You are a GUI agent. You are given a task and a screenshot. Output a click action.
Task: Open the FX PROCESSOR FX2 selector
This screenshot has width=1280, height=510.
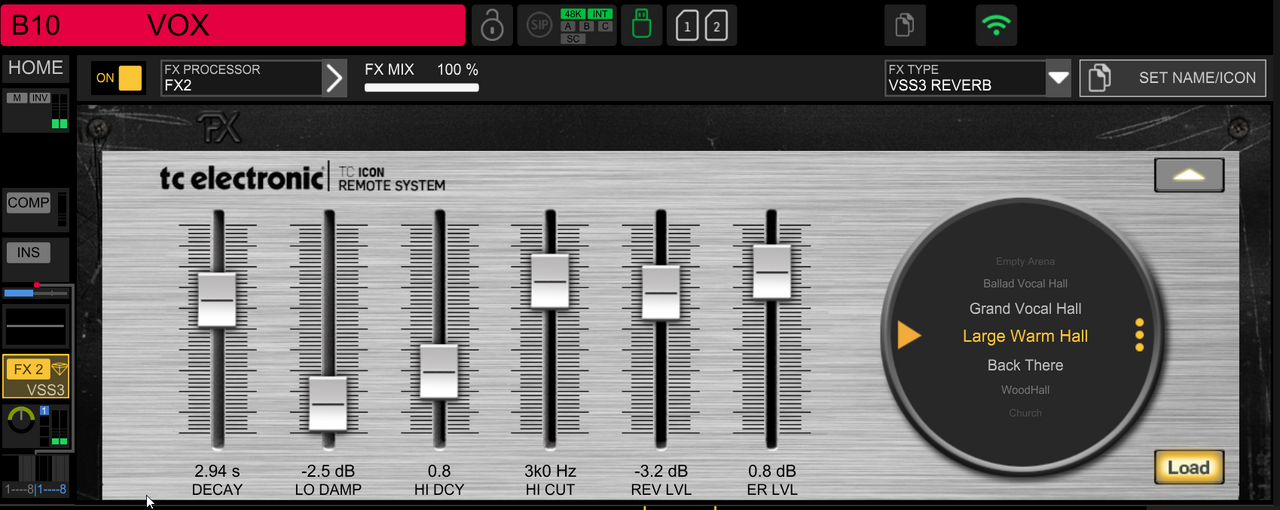tap(241, 78)
